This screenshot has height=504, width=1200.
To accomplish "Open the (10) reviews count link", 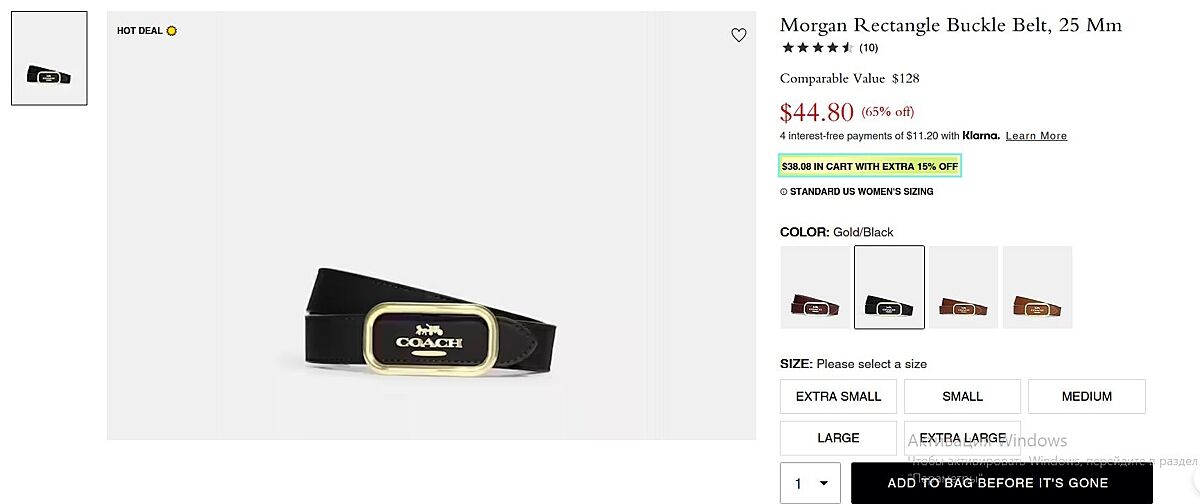I will (869, 47).
